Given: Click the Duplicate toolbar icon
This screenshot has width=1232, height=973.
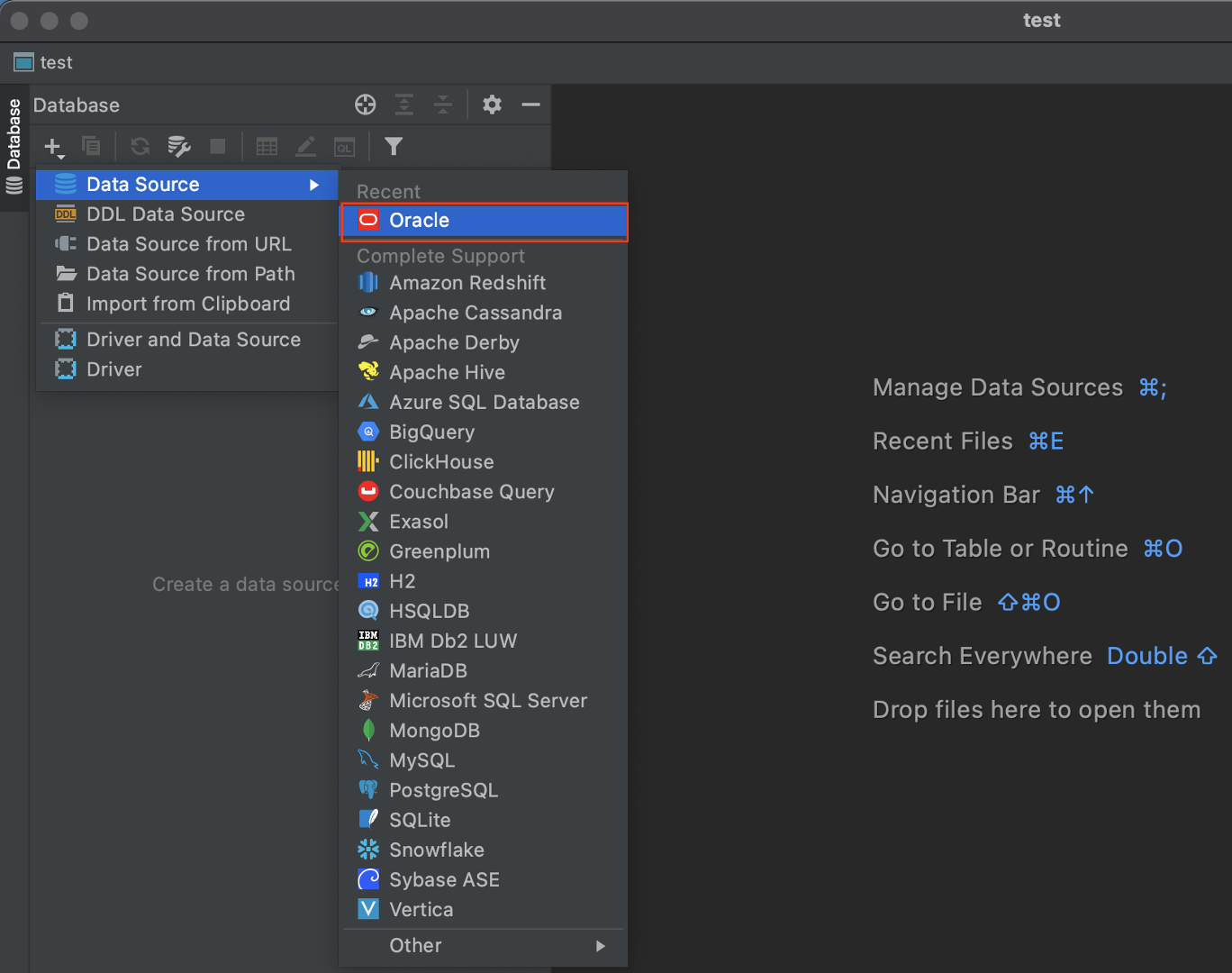Looking at the screenshot, I should pyautogui.click(x=91, y=146).
